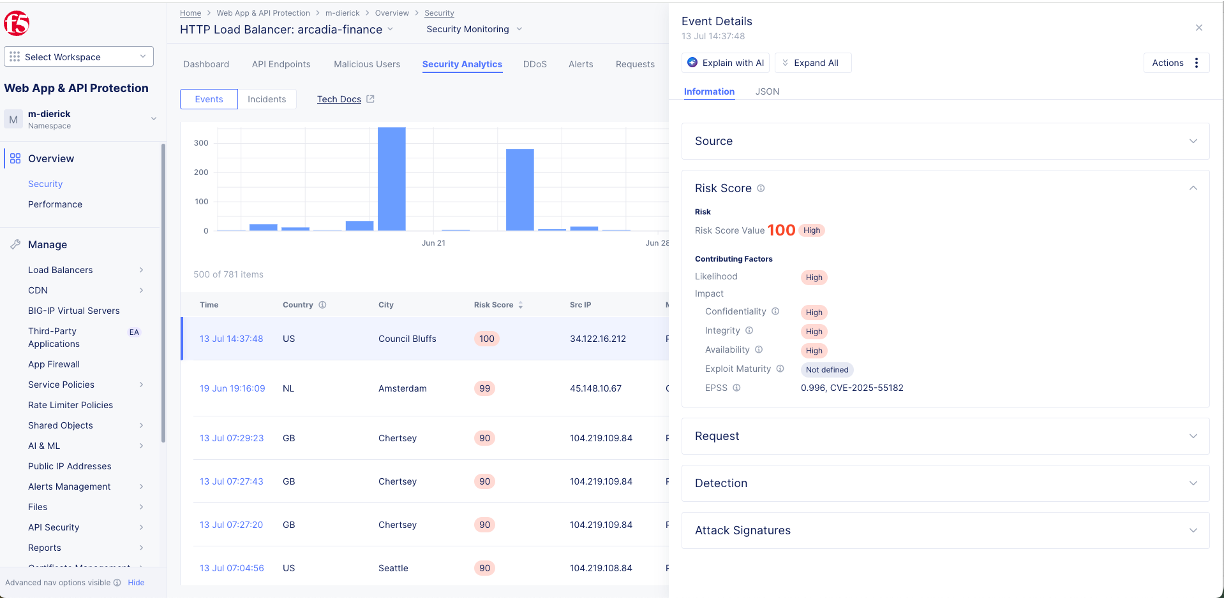Open the Requests tab

tap(635, 64)
